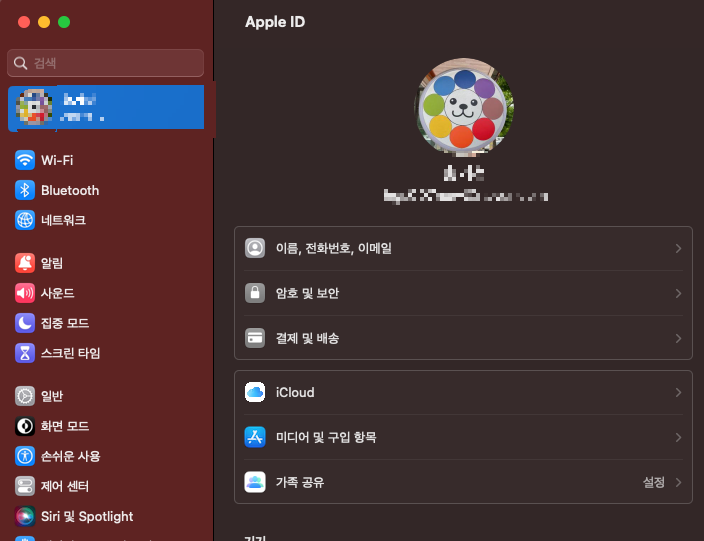Open 미디어 및 구입 항목 label

click(326, 437)
